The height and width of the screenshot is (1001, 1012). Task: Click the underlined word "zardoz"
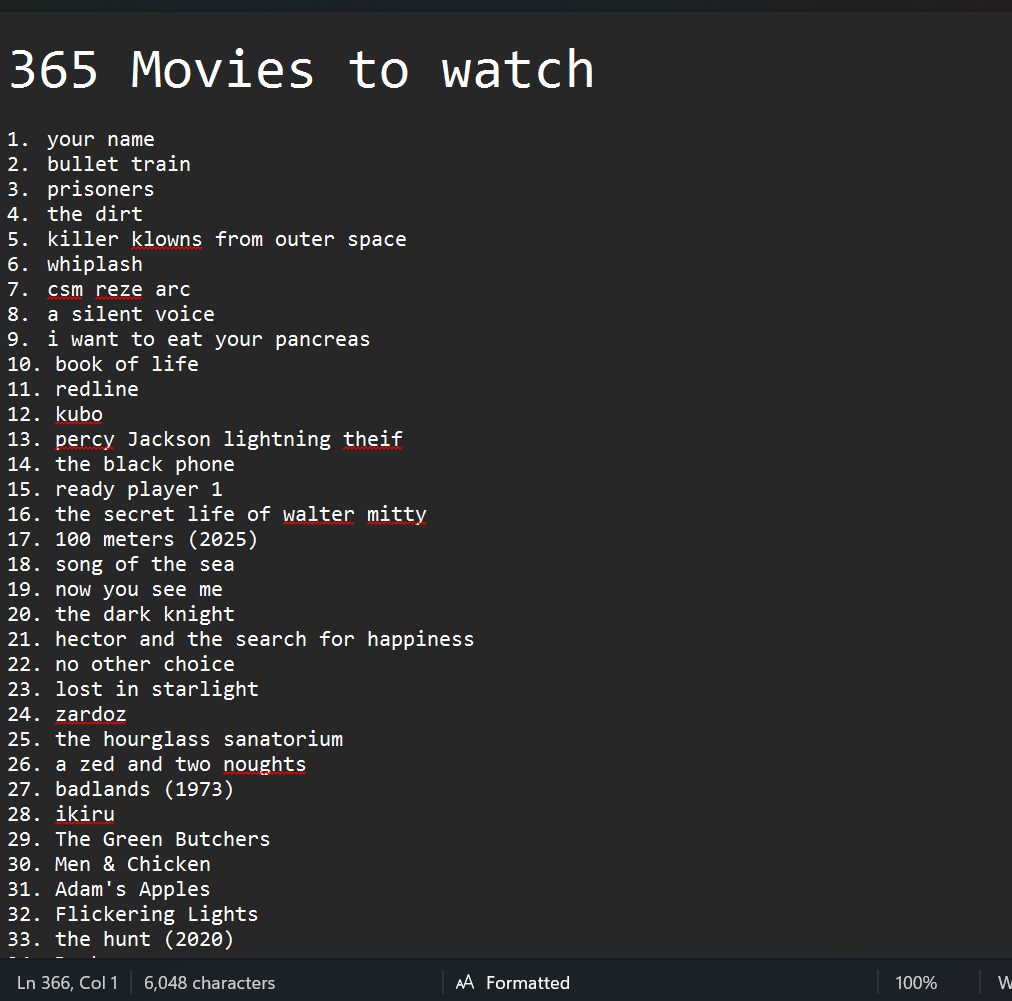[91, 714]
